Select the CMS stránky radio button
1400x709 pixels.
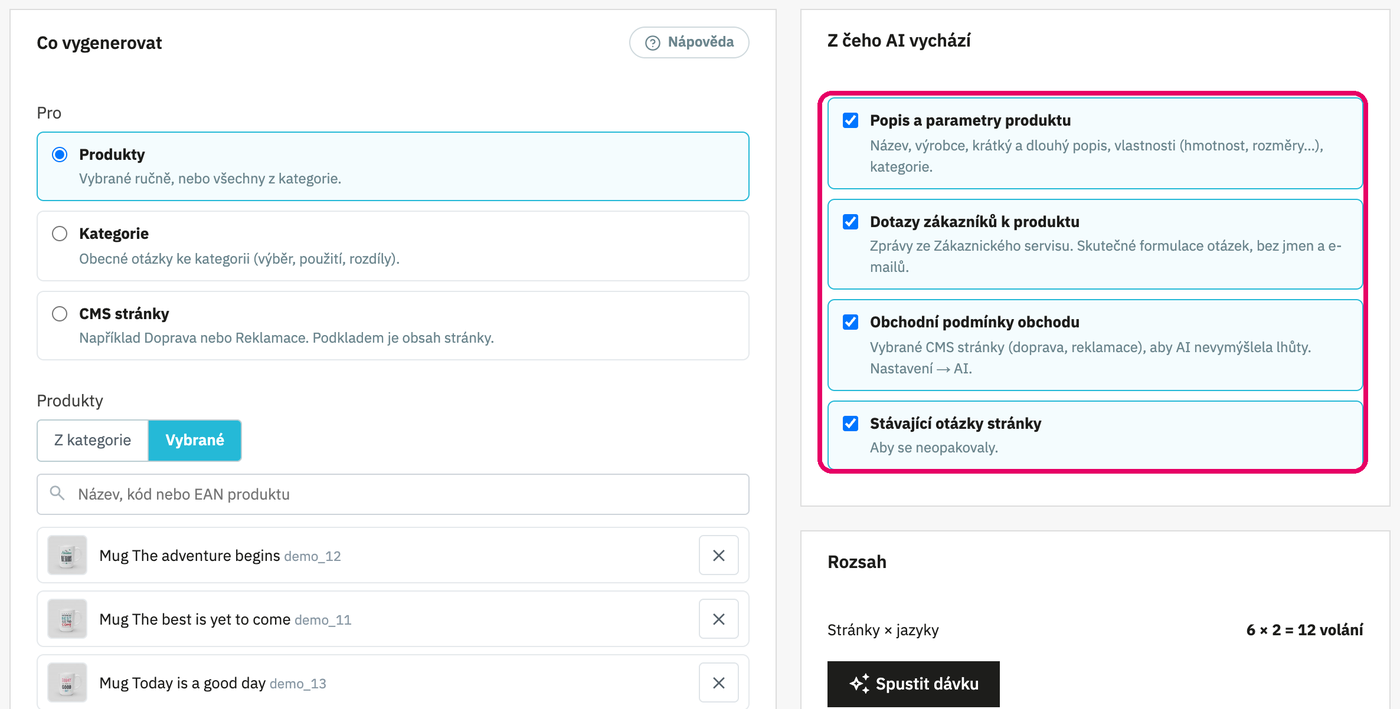[59, 313]
